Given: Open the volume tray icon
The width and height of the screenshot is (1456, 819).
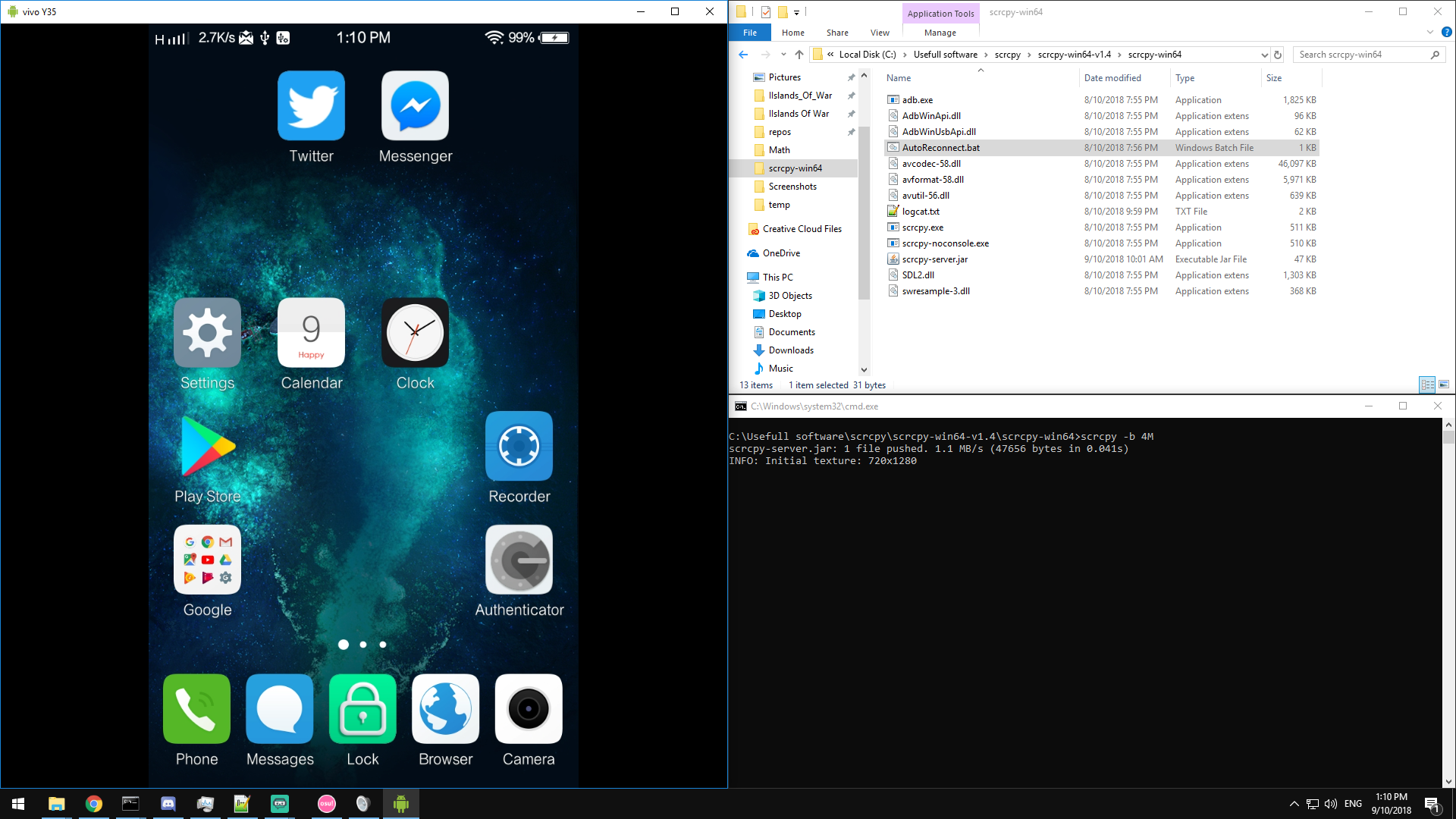Looking at the screenshot, I should pos(1331,804).
